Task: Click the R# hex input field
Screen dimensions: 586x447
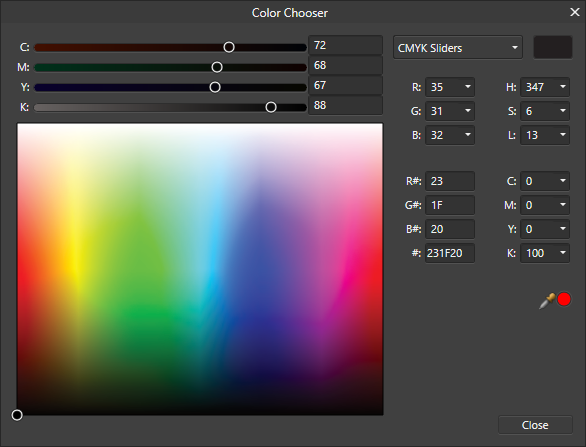Action: pyautogui.click(x=450, y=181)
